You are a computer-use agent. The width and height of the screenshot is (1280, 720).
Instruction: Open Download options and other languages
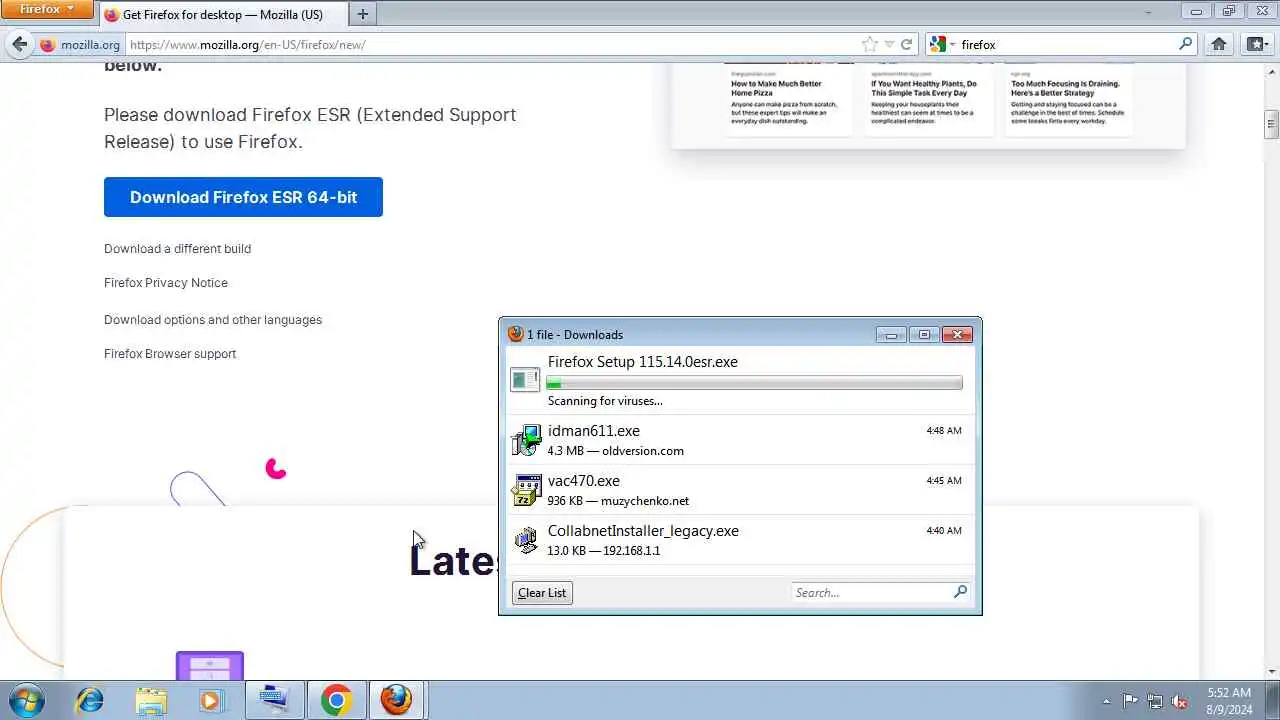(213, 319)
